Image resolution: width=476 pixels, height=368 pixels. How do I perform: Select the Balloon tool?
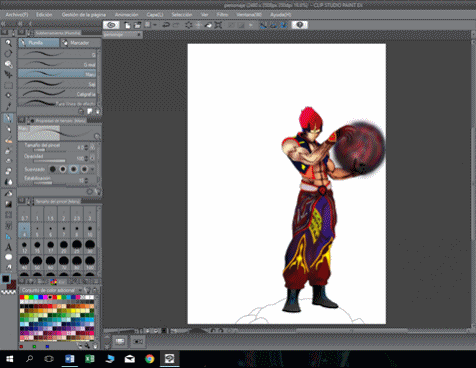(x=8, y=257)
